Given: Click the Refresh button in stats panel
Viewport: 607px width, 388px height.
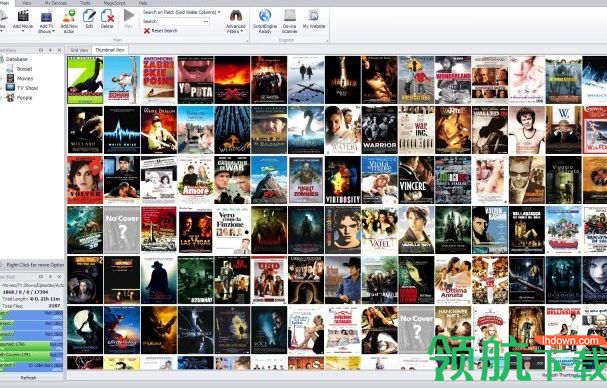Looking at the screenshot, I should pos(28,378).
